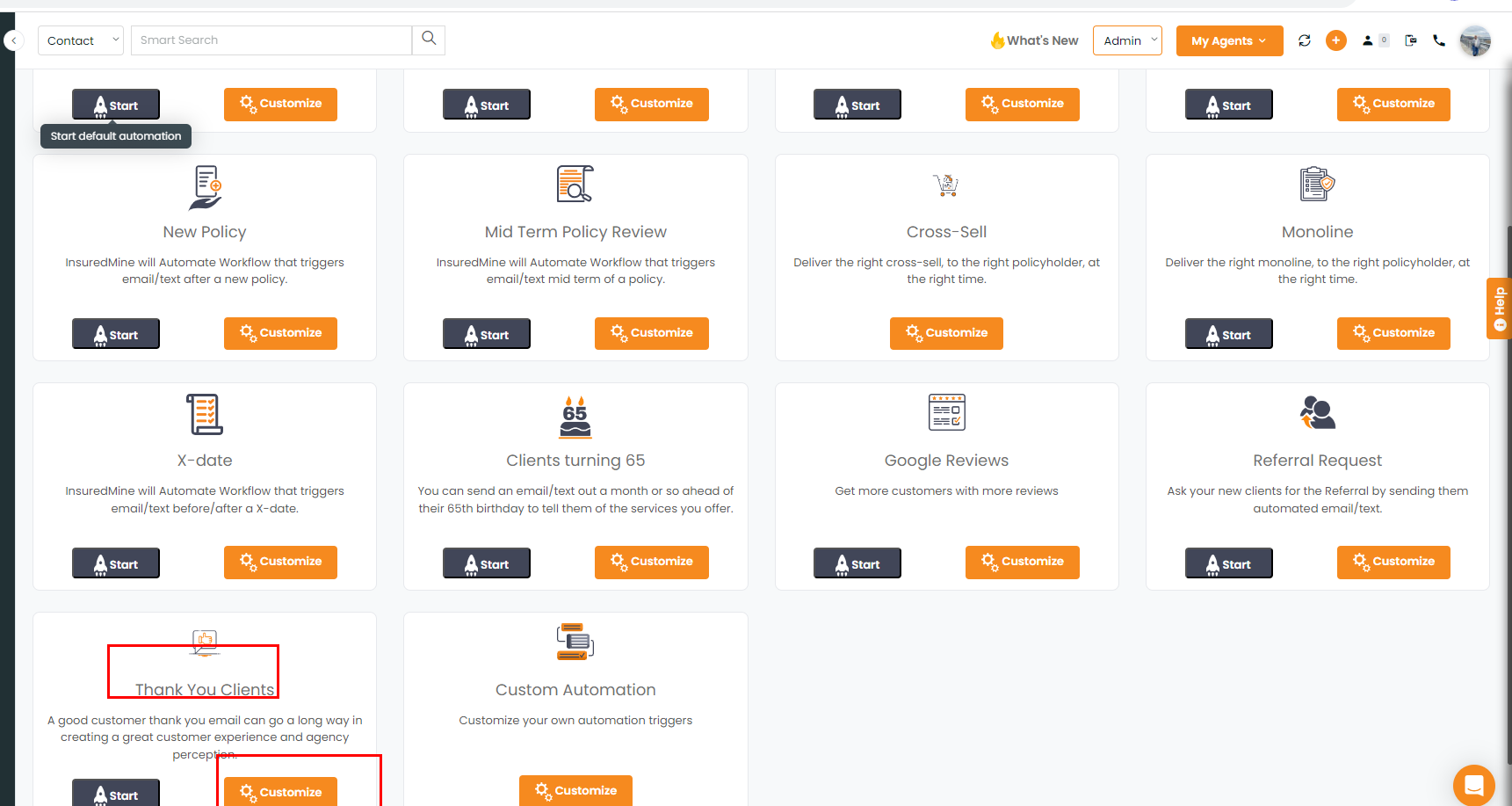This screenshot has height=806, width=1512.
Task: Click the logout arrow icon
Action: click(1411, 40)
